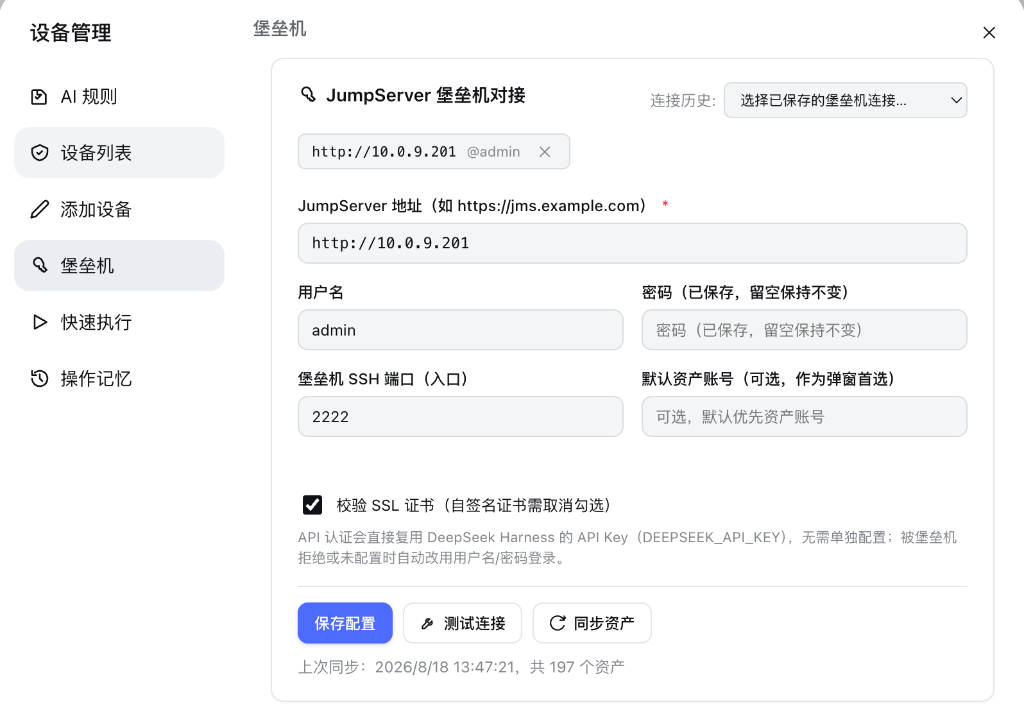Click the shield icon beside 设备列表
1024x714 pixels.
pyautogui.click(x=39, y=153)
